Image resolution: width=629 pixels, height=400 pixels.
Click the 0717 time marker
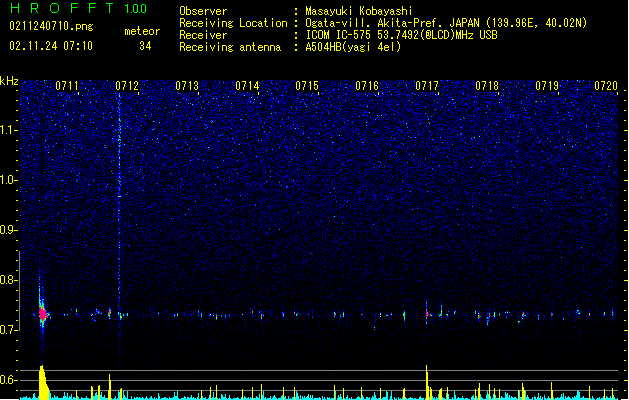click(x=427, y=86)
